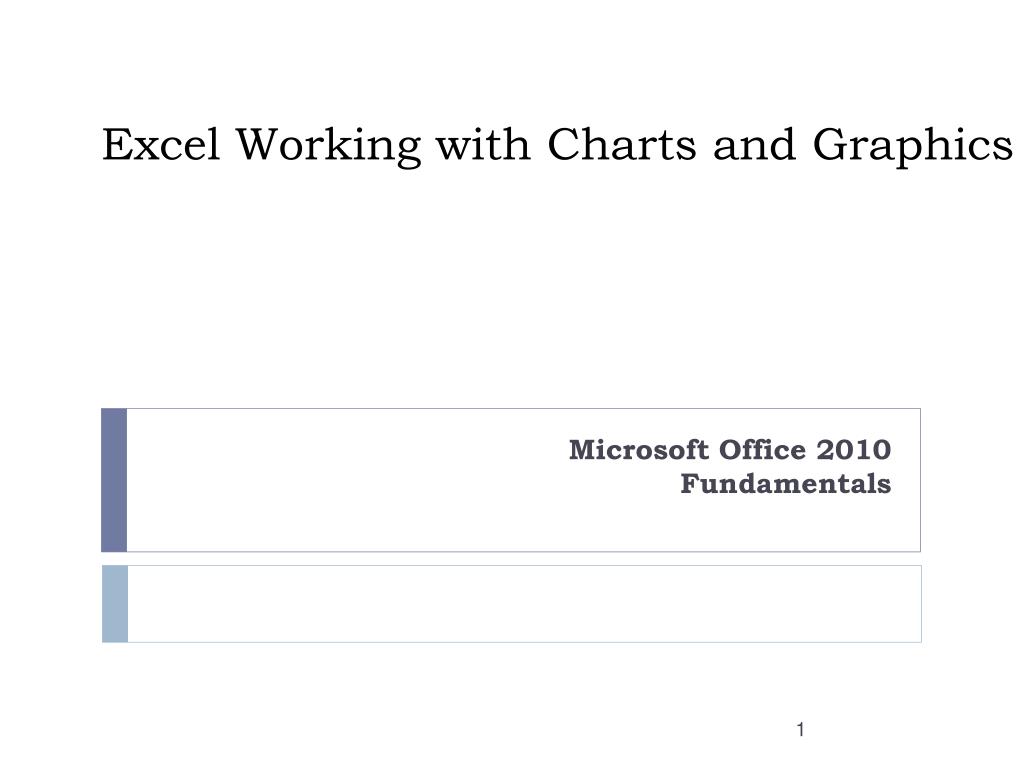Image resolution: width=1024 pixels, height=768 pixels.
Task: Select the dark blue accent bar
Action: click(x=114, y=480)
